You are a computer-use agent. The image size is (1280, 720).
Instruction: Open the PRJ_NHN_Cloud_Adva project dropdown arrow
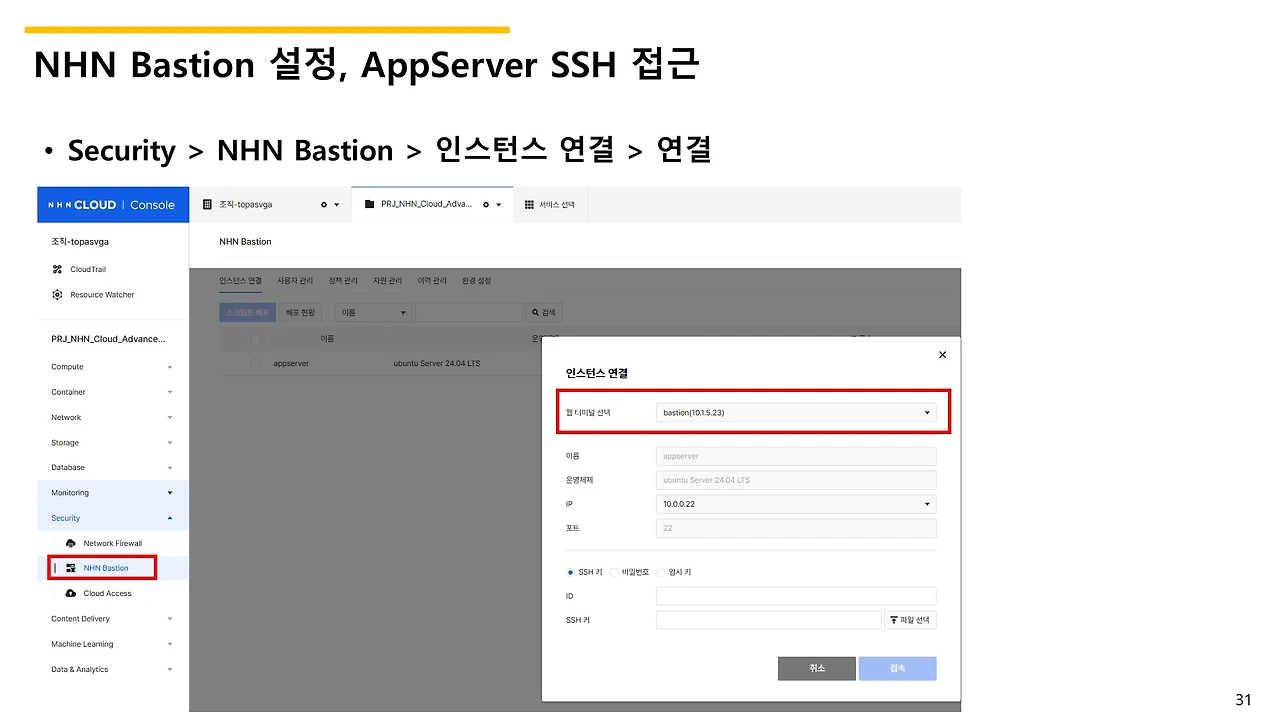499,205
